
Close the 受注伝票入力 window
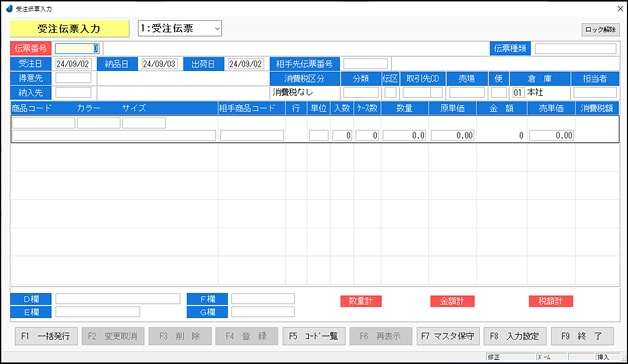point(620,8)
